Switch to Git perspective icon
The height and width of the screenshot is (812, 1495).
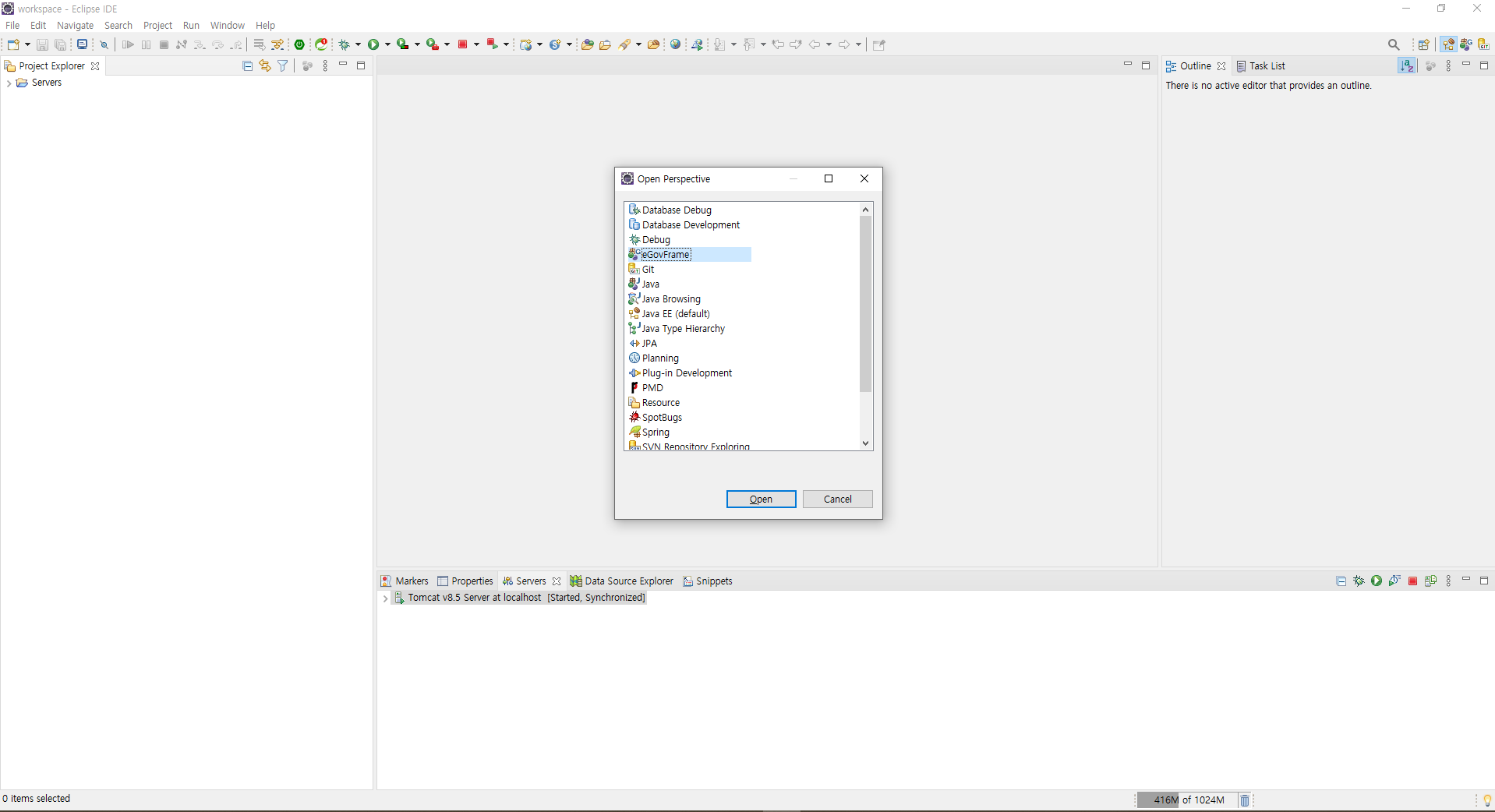(1483, 44)
